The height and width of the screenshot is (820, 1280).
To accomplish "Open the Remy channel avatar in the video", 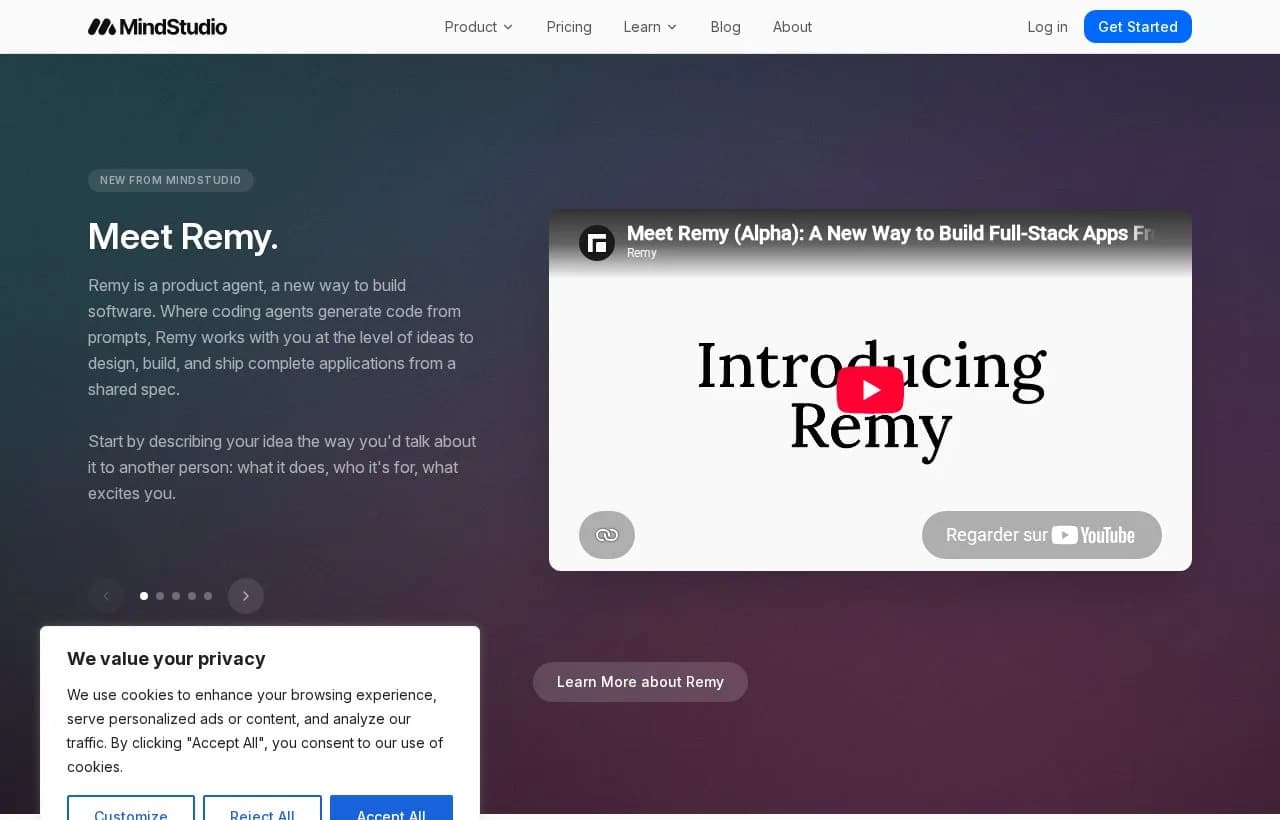I will pyautogui.click(x=597, y=243).
